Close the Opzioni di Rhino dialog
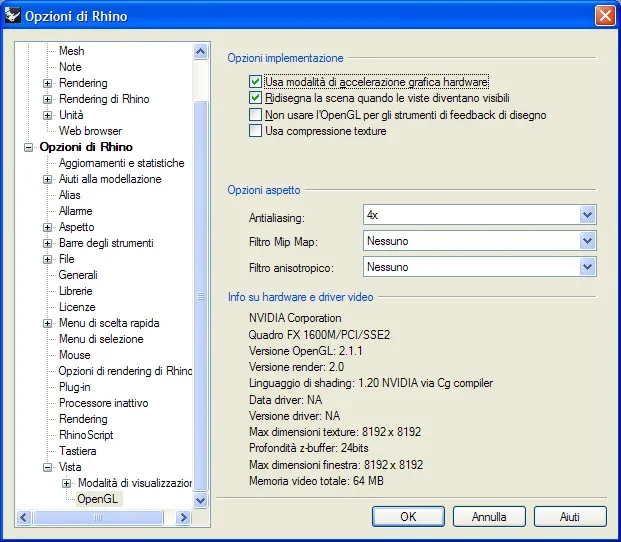Image resolution: width=621 pixels, height=542 pixels. pos(604,16)
